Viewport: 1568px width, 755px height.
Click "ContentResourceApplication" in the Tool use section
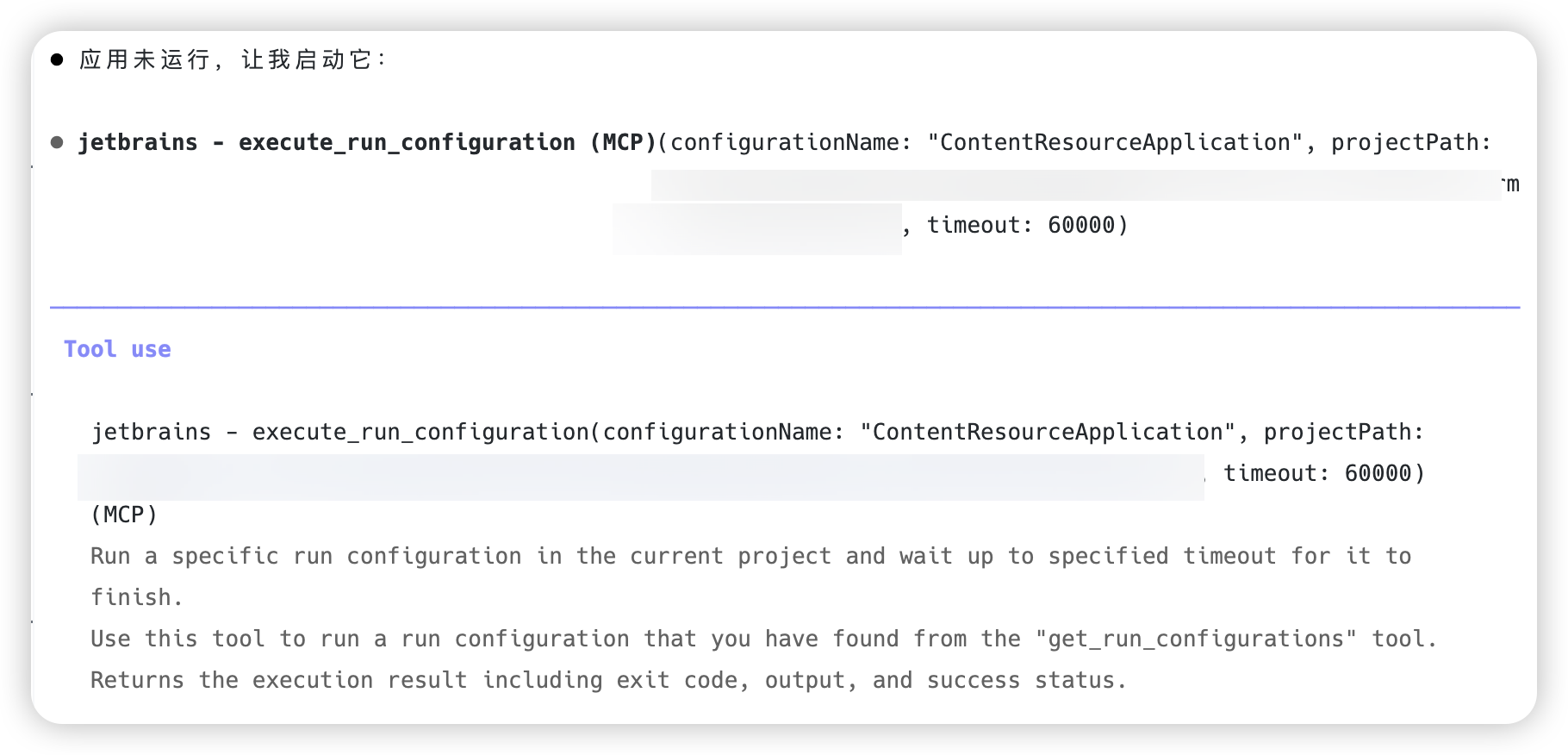point(1048,432)
